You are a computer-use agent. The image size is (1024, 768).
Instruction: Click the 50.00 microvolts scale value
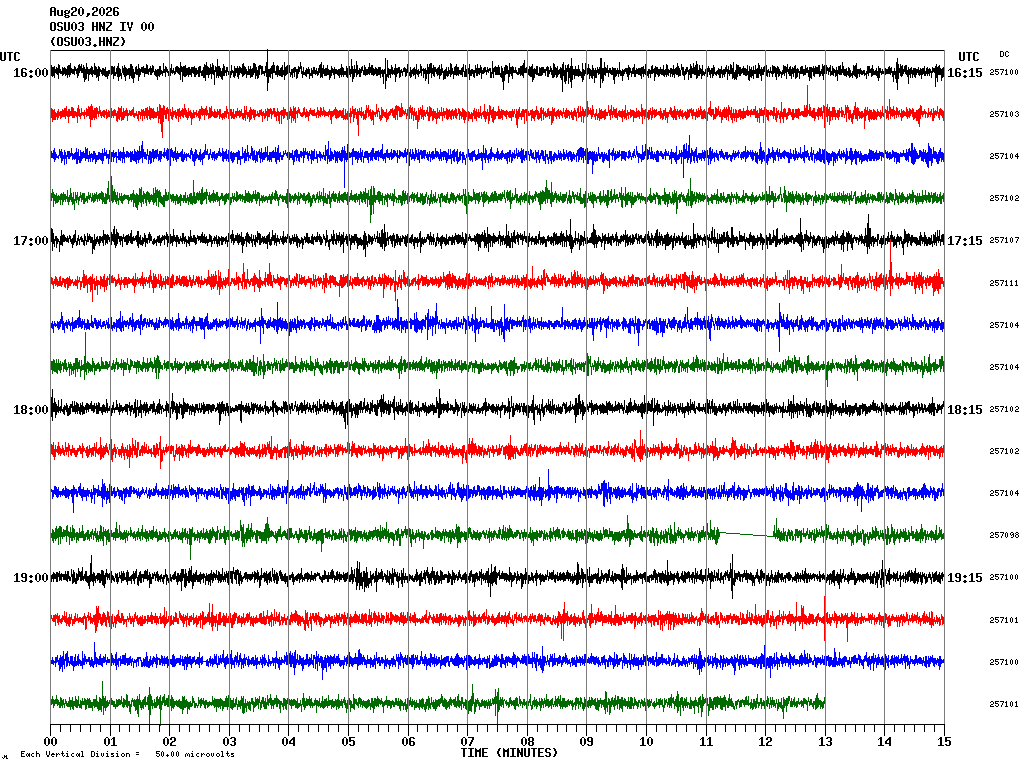195,754
